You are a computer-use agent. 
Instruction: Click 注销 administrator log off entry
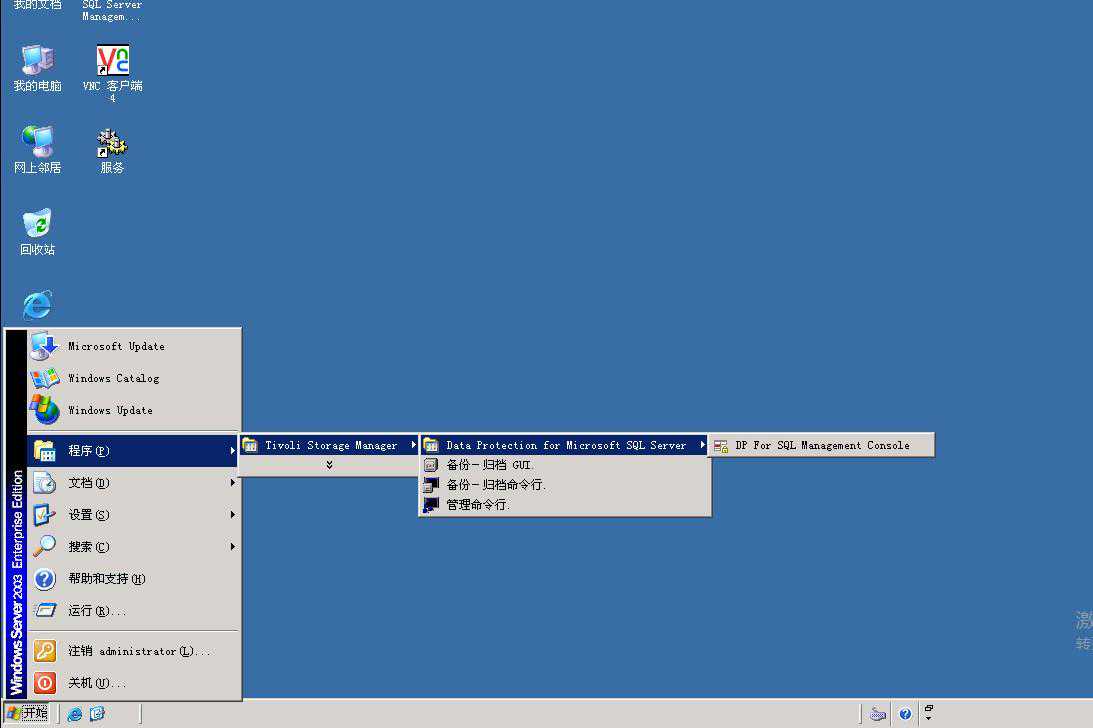138,651
